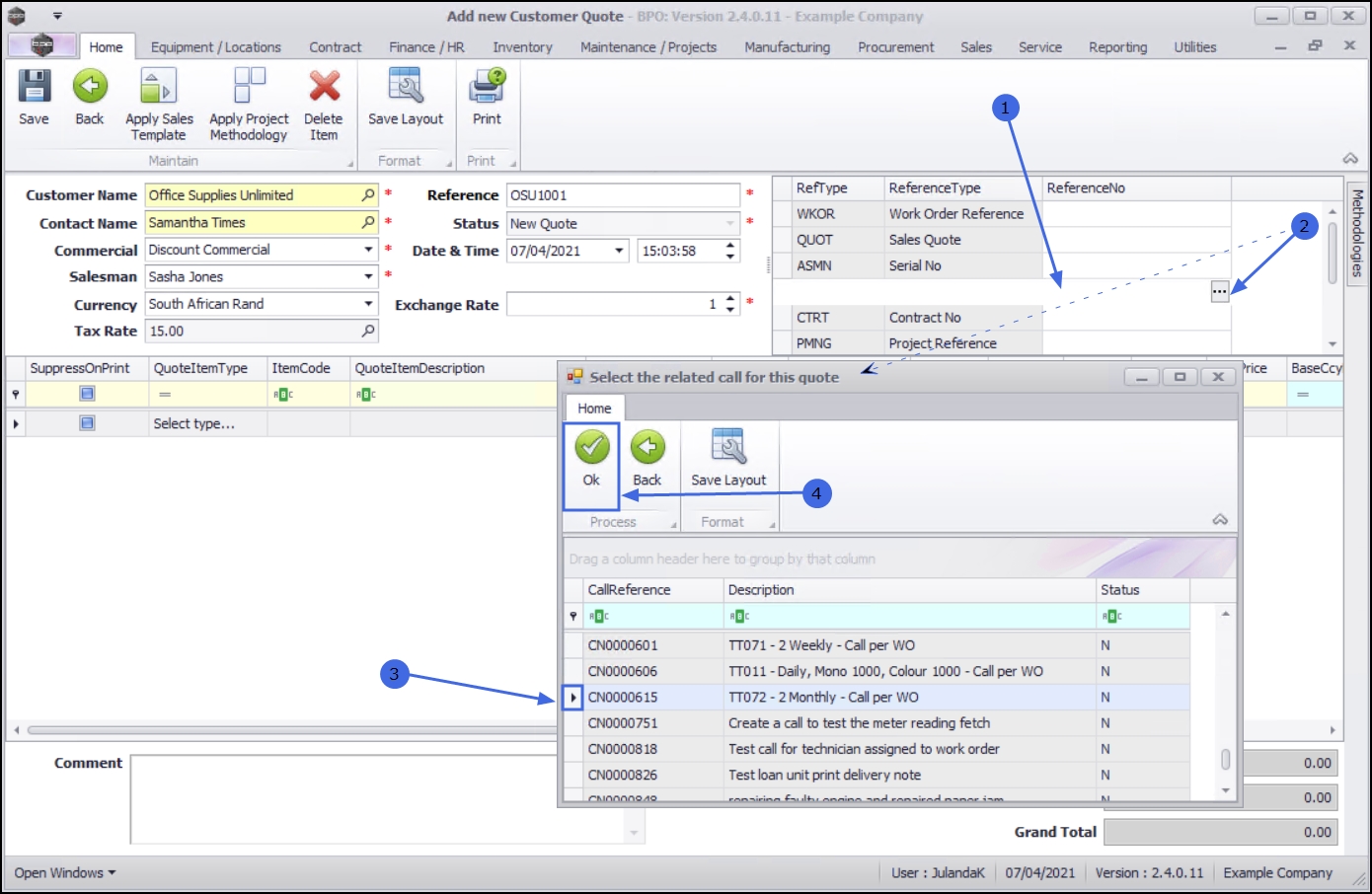Click the reference grid vertical scrollbar thumb
The image size is (1372, 894).
[x=1333, y=253]
